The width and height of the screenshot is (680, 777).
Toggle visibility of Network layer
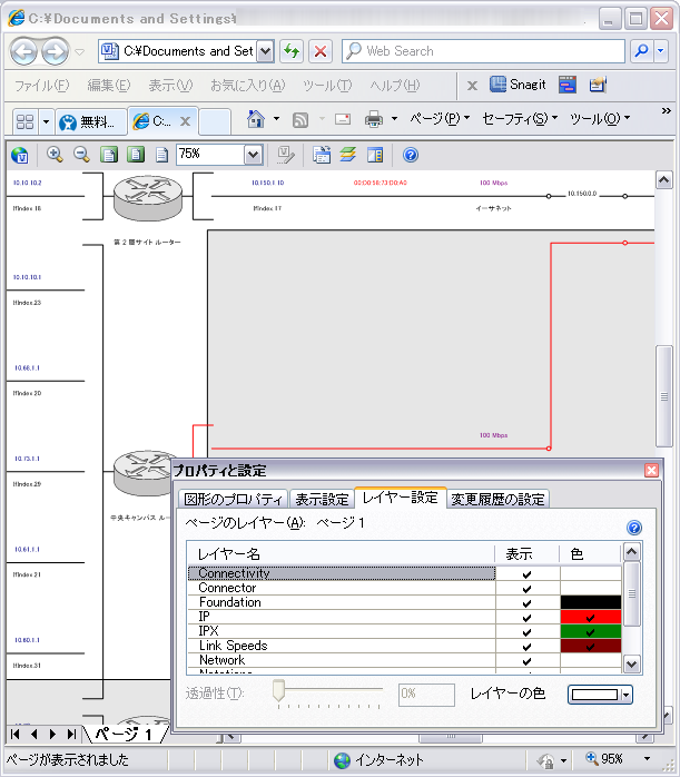pyautogui.click(x=527, y=661)
